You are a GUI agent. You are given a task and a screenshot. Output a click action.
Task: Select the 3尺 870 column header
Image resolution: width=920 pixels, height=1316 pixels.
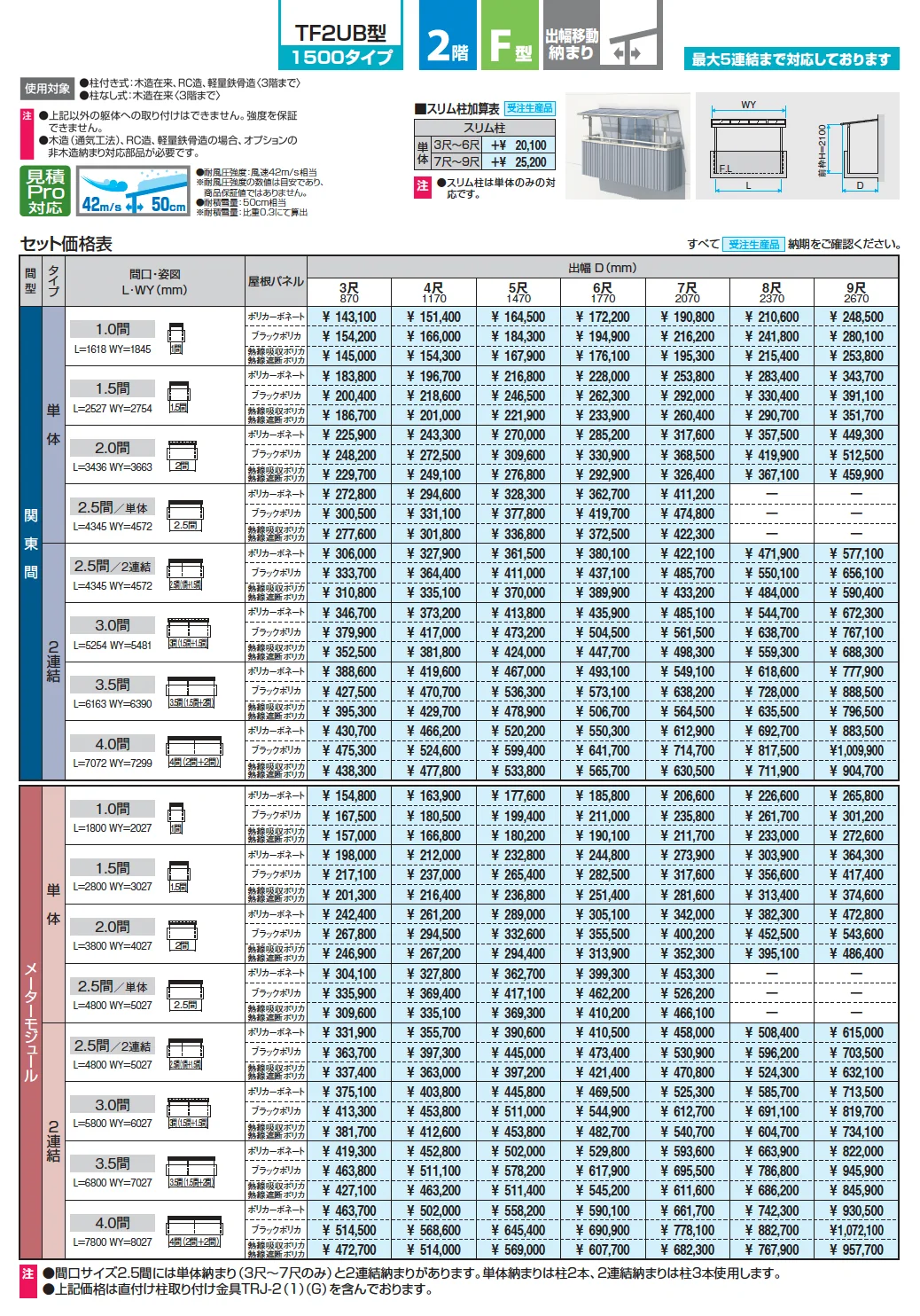349,293
